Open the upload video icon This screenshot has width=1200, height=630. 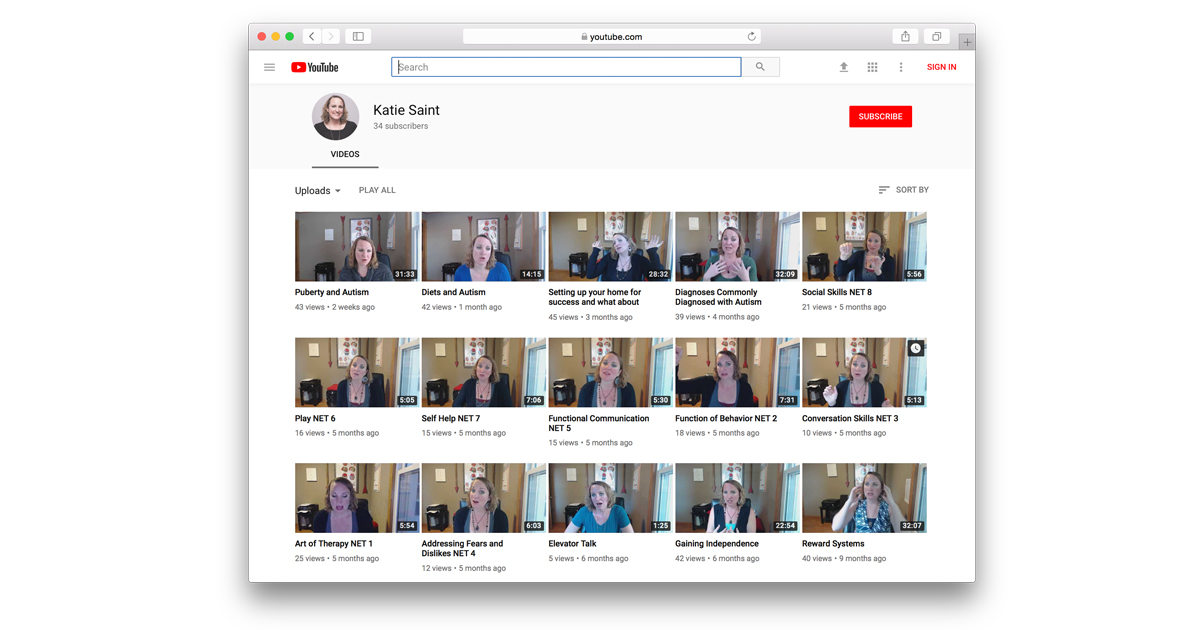pos(843,67)
